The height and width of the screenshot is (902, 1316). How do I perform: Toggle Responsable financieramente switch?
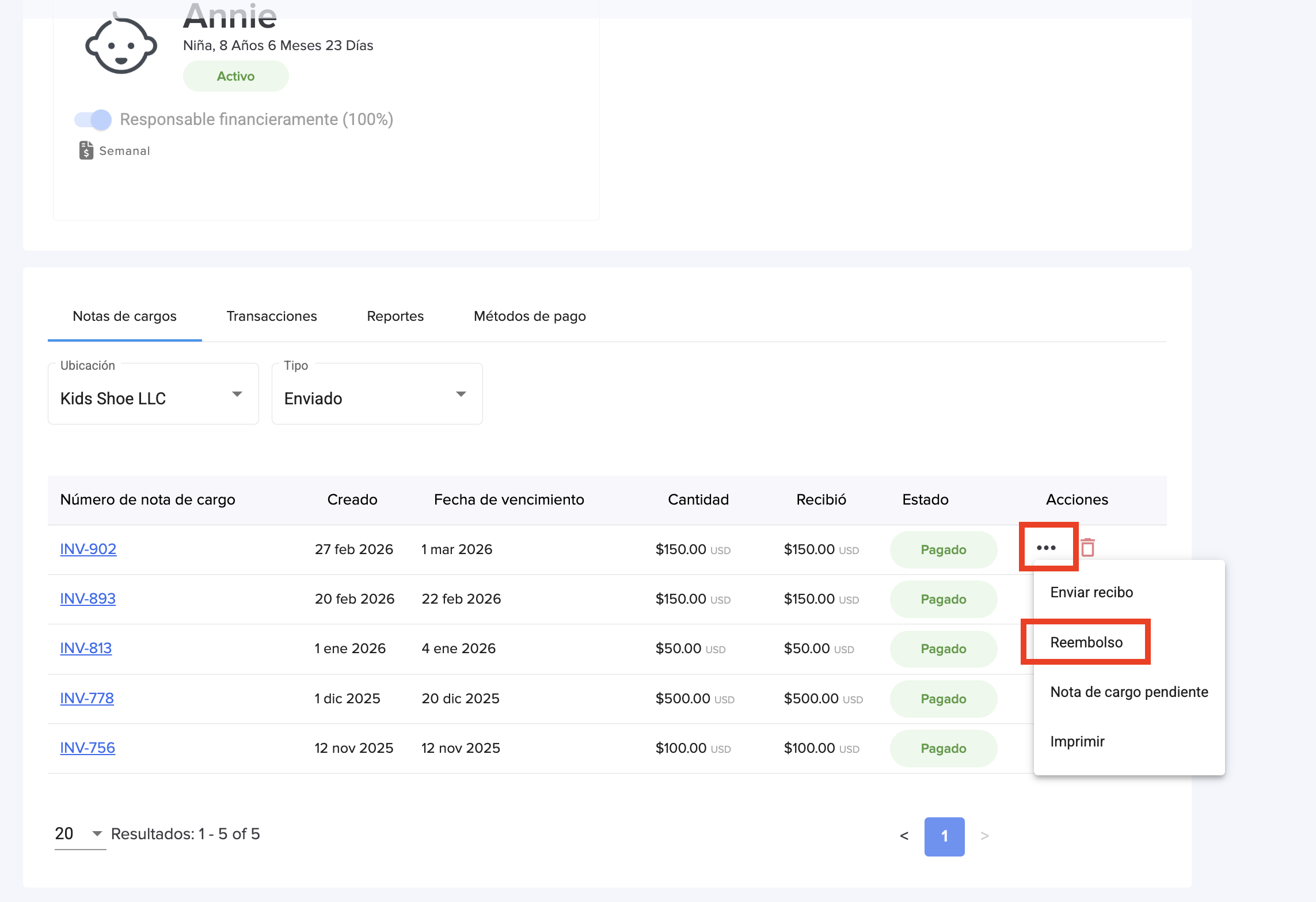click(93, 120)
